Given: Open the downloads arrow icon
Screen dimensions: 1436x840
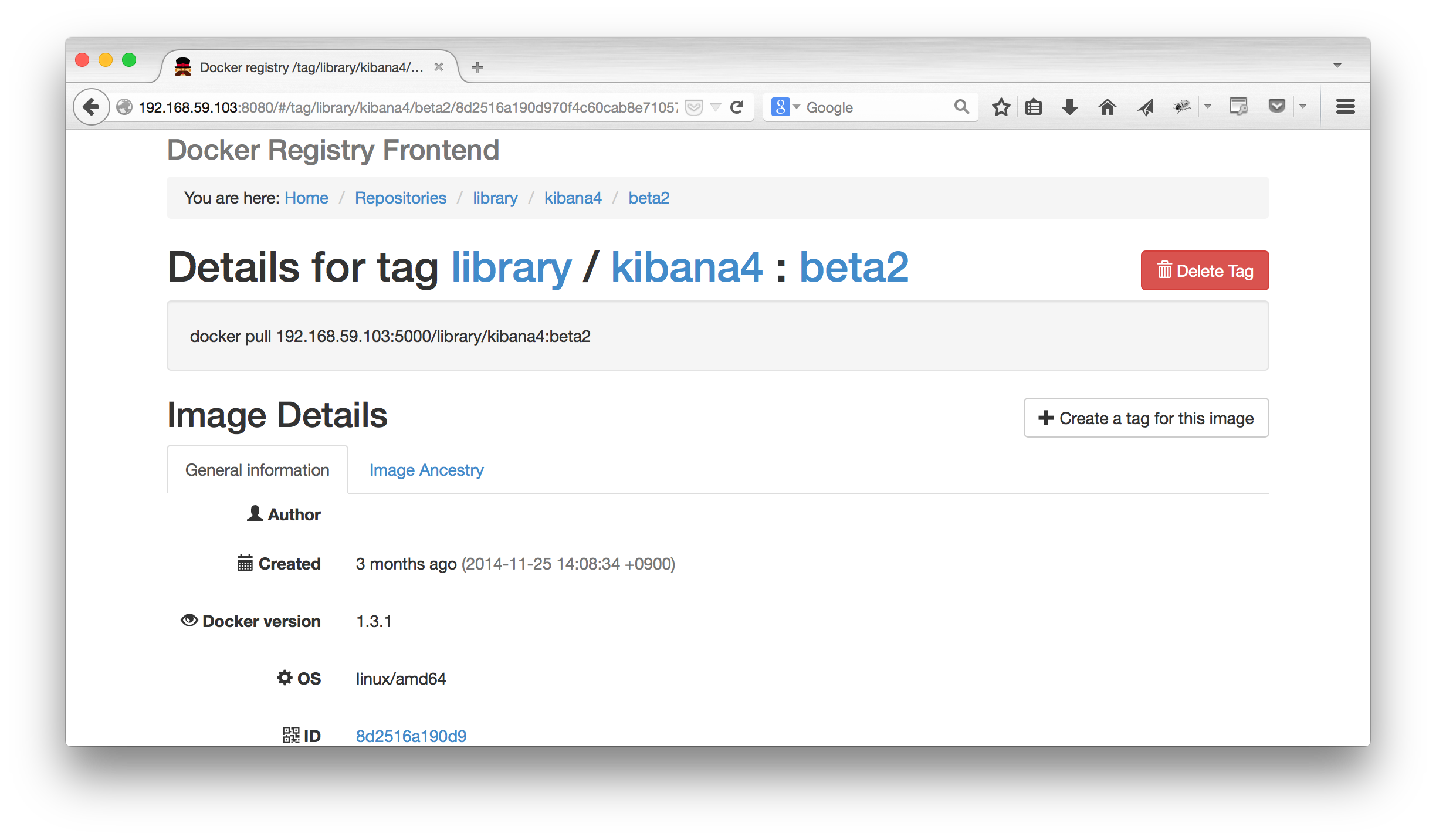Looking at the screenshot, I should click(1069, 107).
